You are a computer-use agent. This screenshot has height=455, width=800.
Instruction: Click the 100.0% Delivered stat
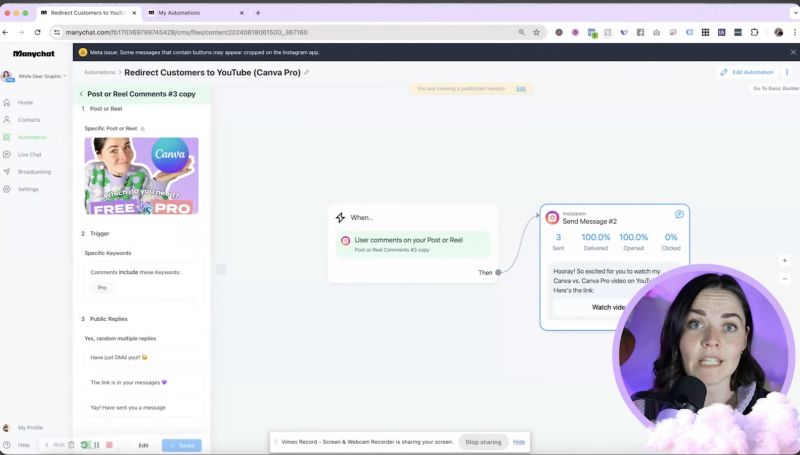596,242
